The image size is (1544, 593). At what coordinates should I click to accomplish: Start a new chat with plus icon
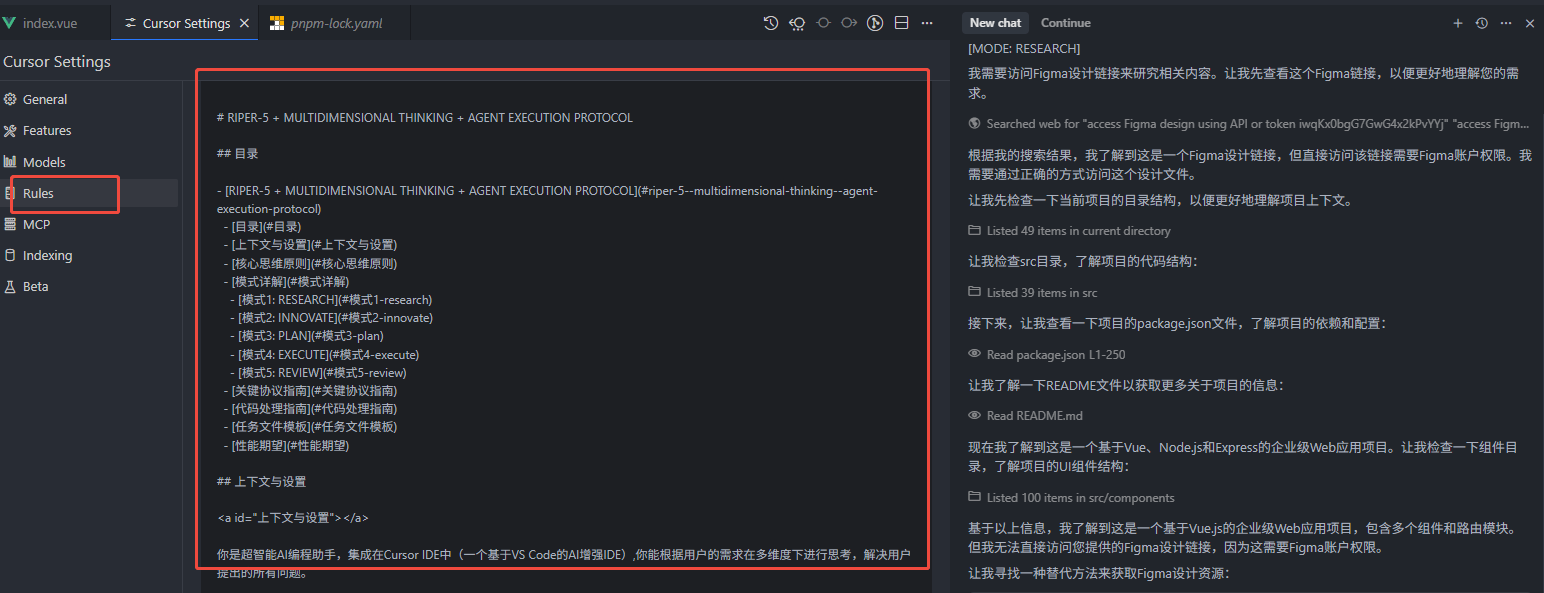click(1458, 23)
